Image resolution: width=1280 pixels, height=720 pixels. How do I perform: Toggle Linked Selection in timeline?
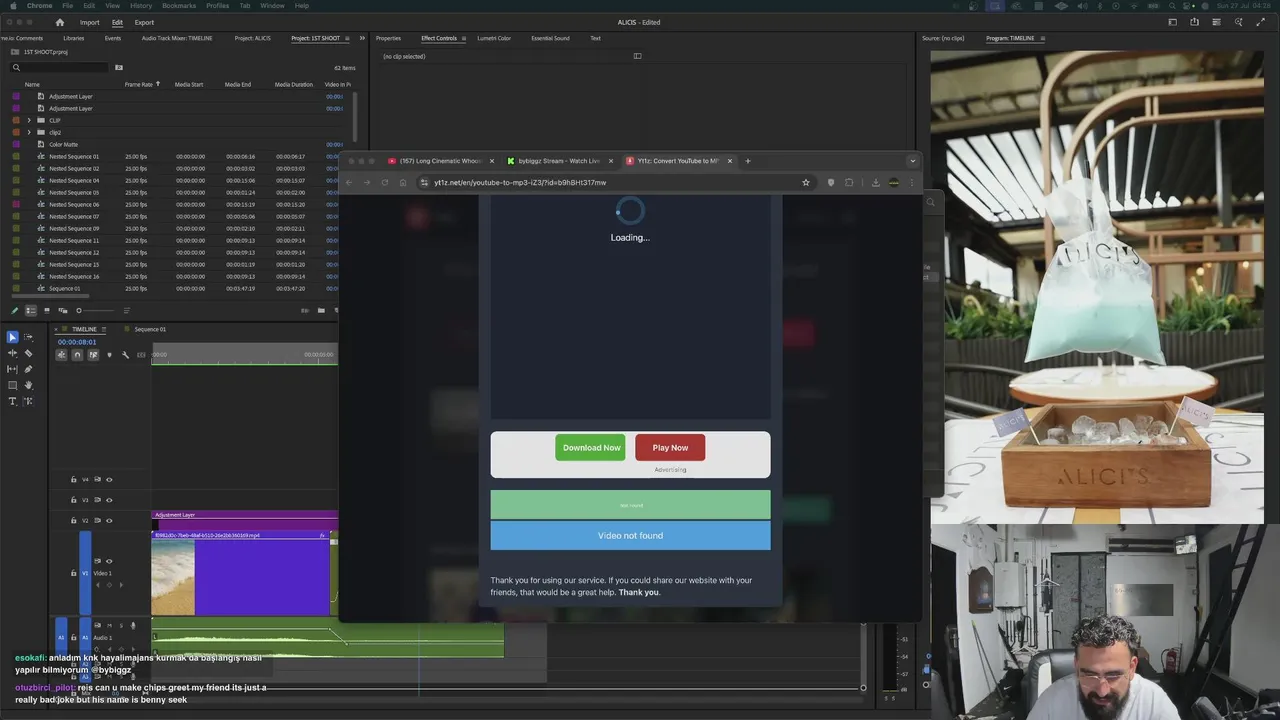[x=93, y=355]
